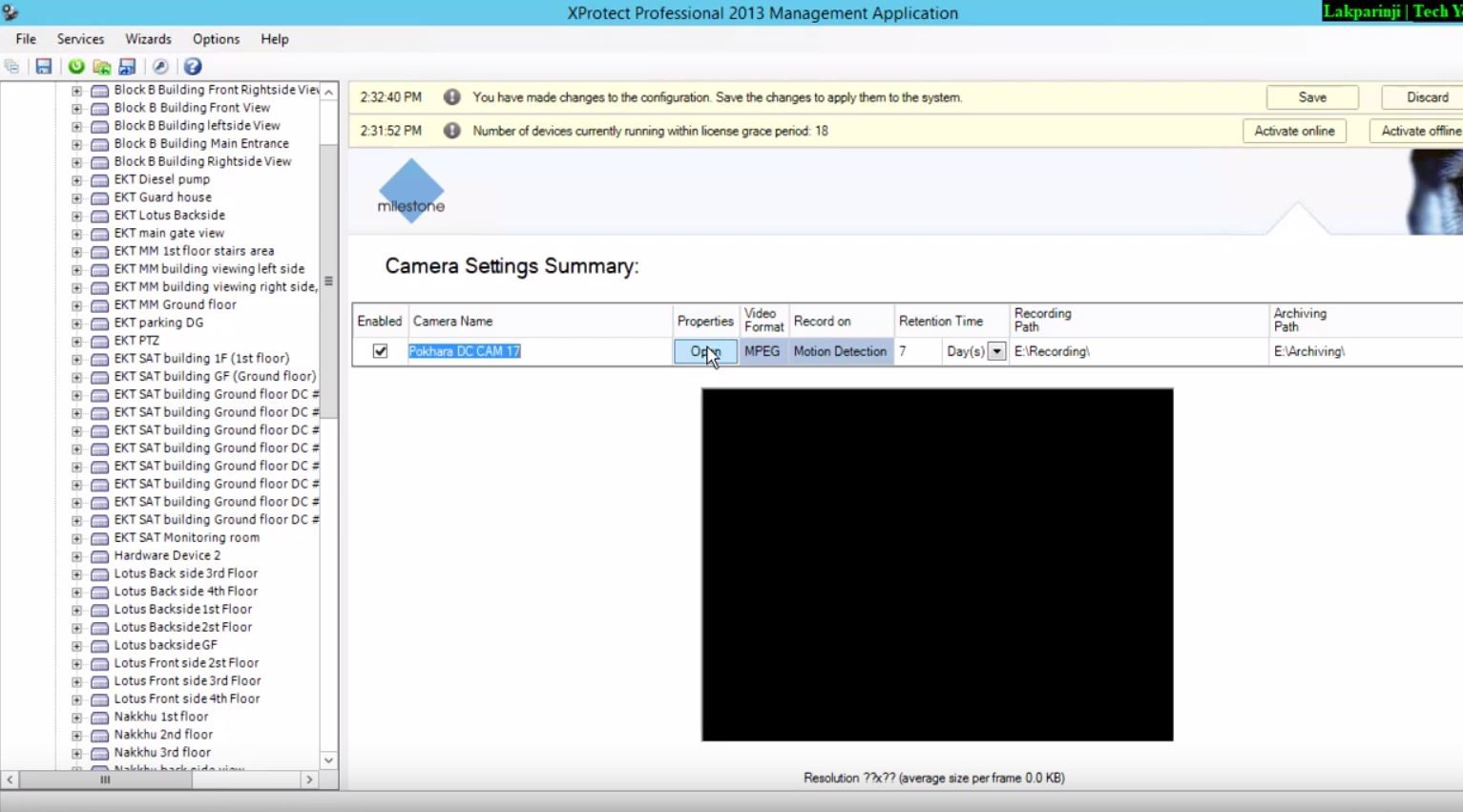Open Help with blue question mark icon
This screenshot has width=1463, height=812.
coord(193,66)
